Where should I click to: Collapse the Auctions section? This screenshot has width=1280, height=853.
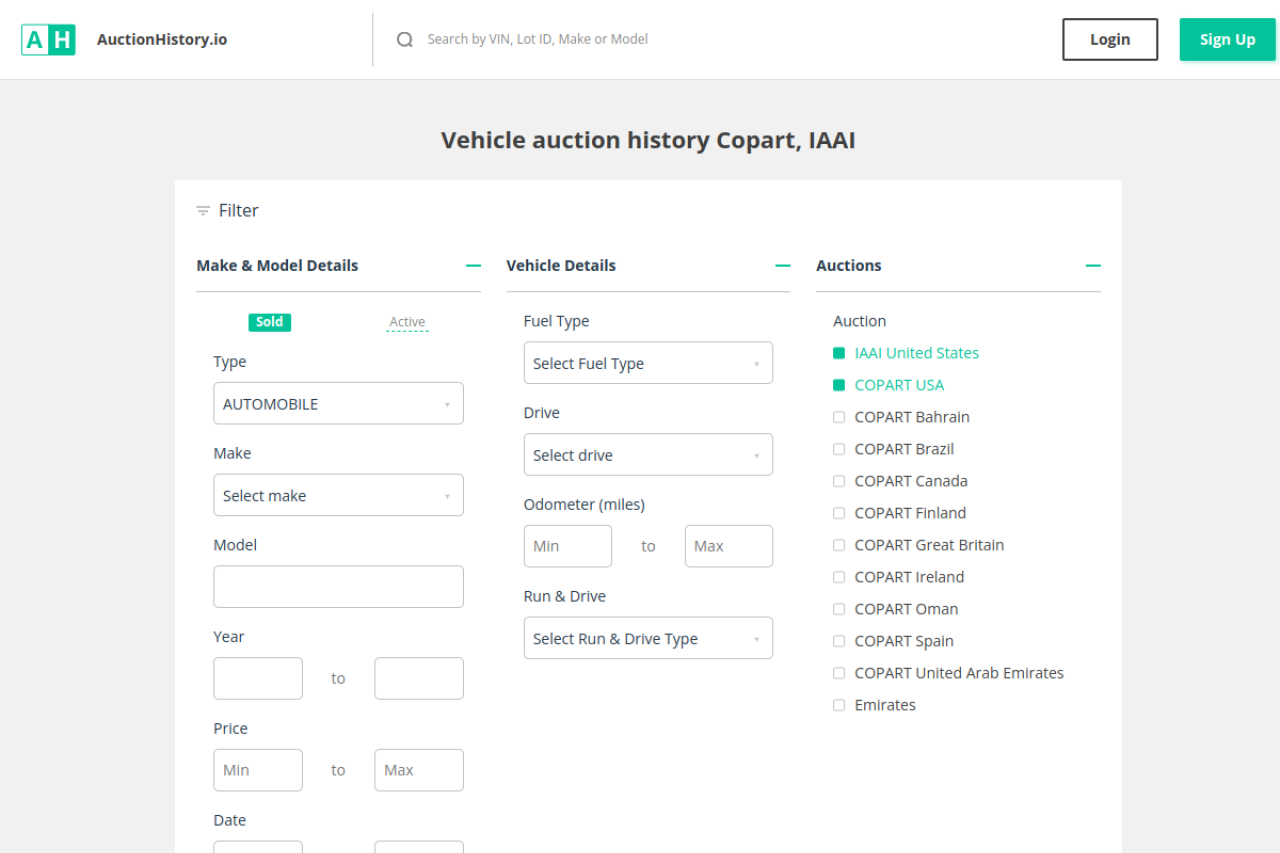point(1092,266)
